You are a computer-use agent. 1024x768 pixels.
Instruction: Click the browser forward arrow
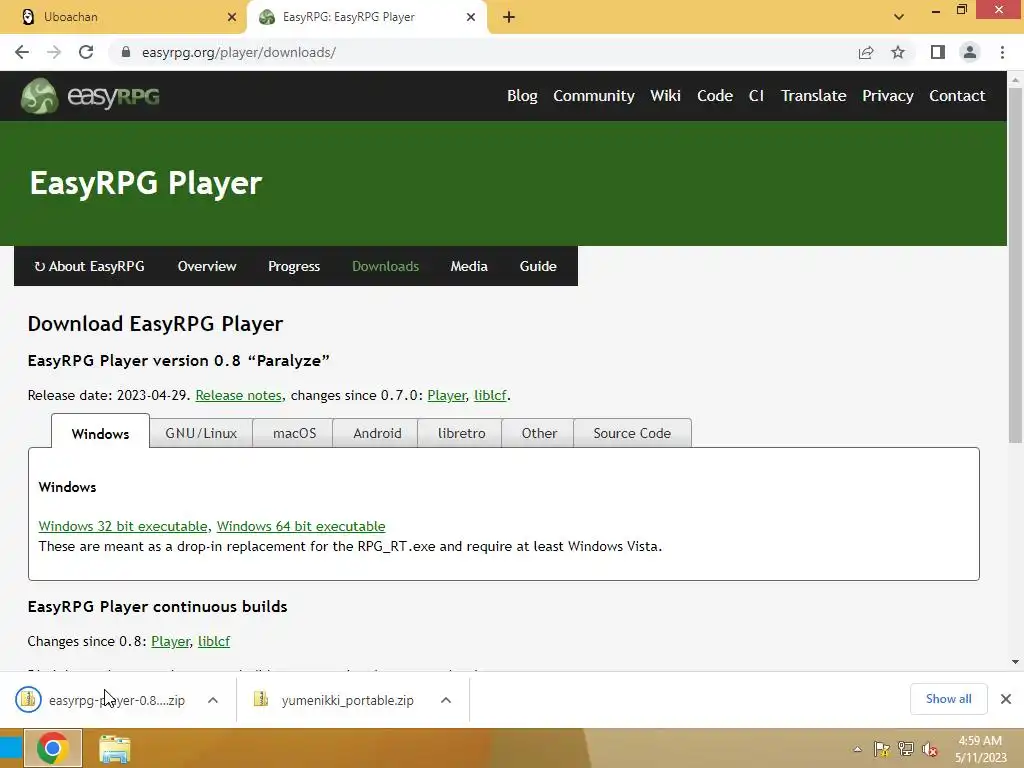coord(54,52)
